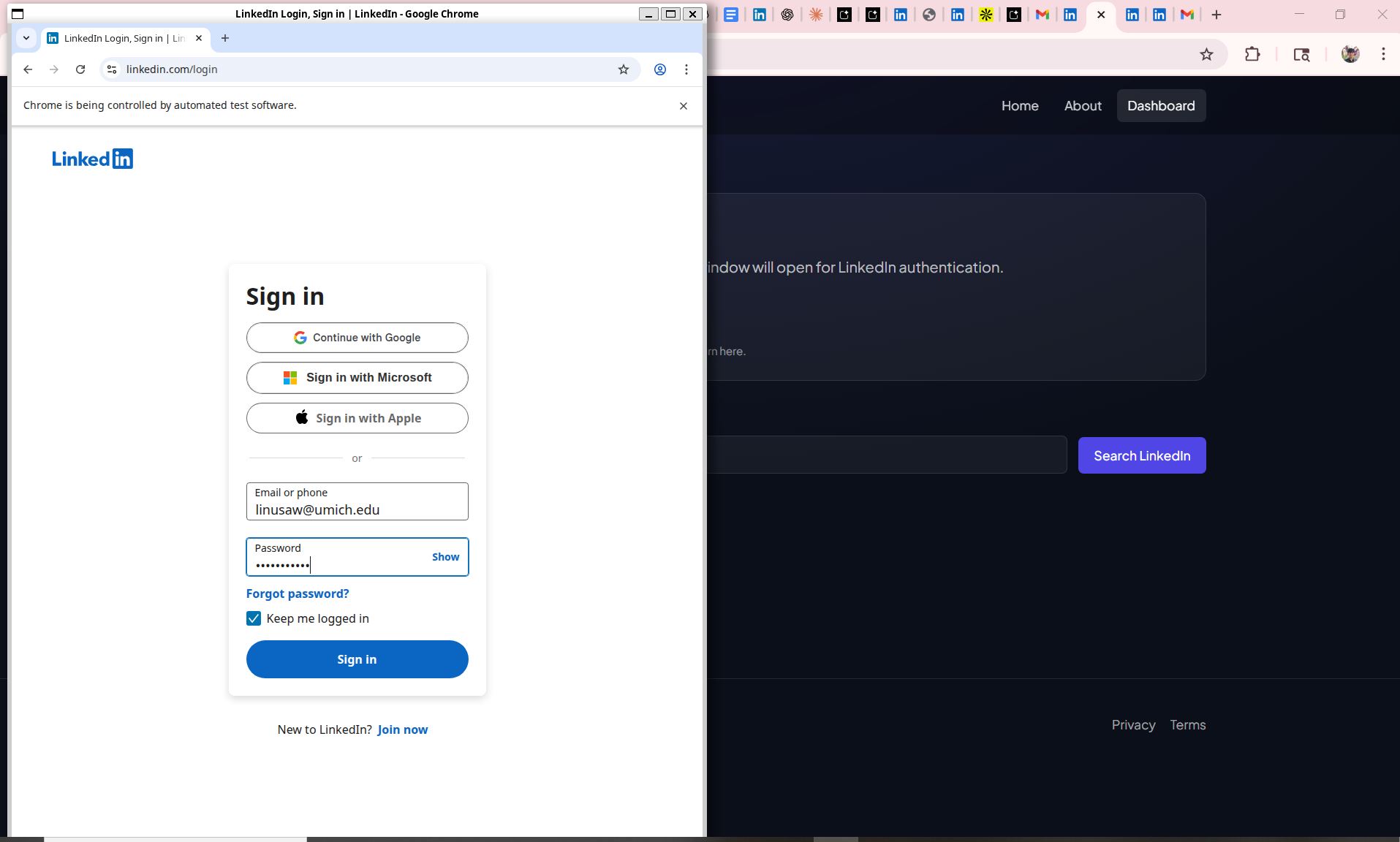Restore down the background browser window

[1340, 14]
